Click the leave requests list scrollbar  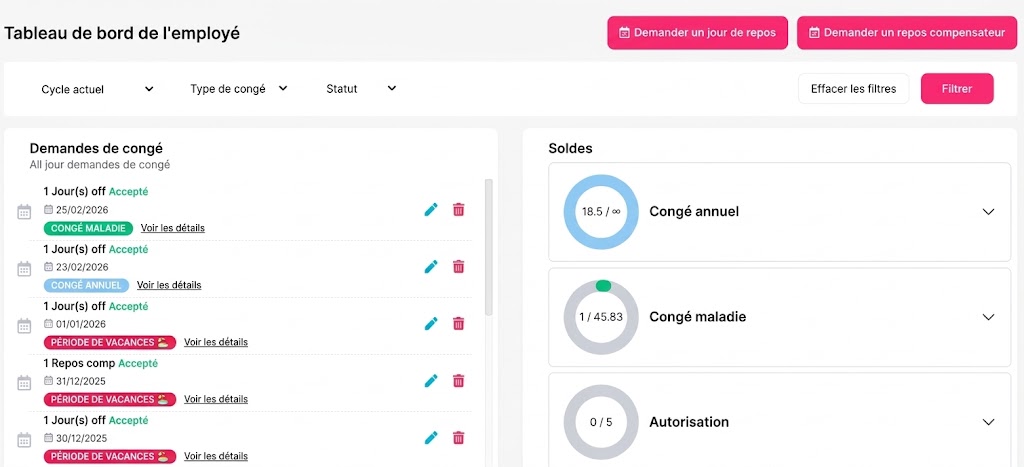point(488,248)
